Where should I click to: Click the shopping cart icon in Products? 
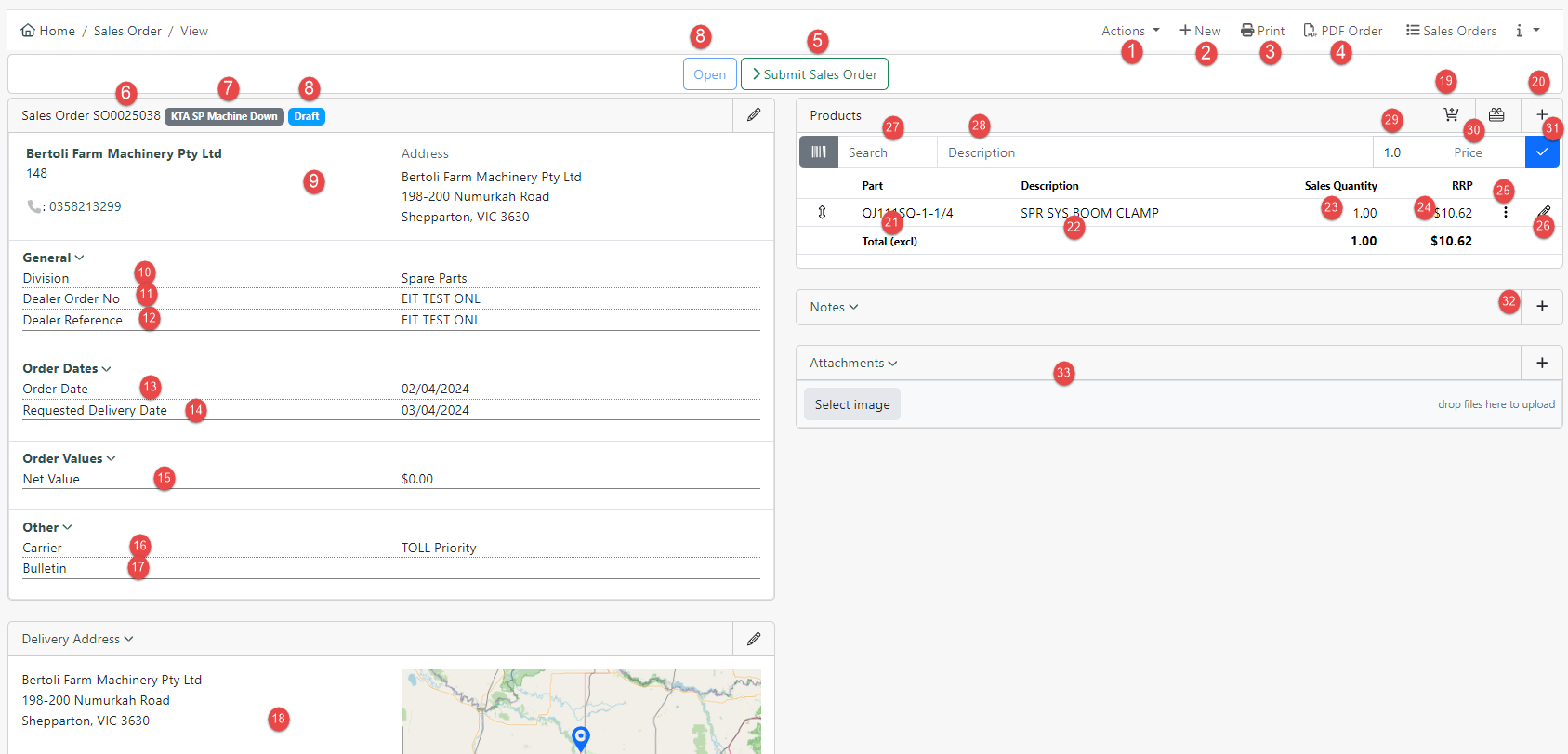click(x=1451, y=115)
